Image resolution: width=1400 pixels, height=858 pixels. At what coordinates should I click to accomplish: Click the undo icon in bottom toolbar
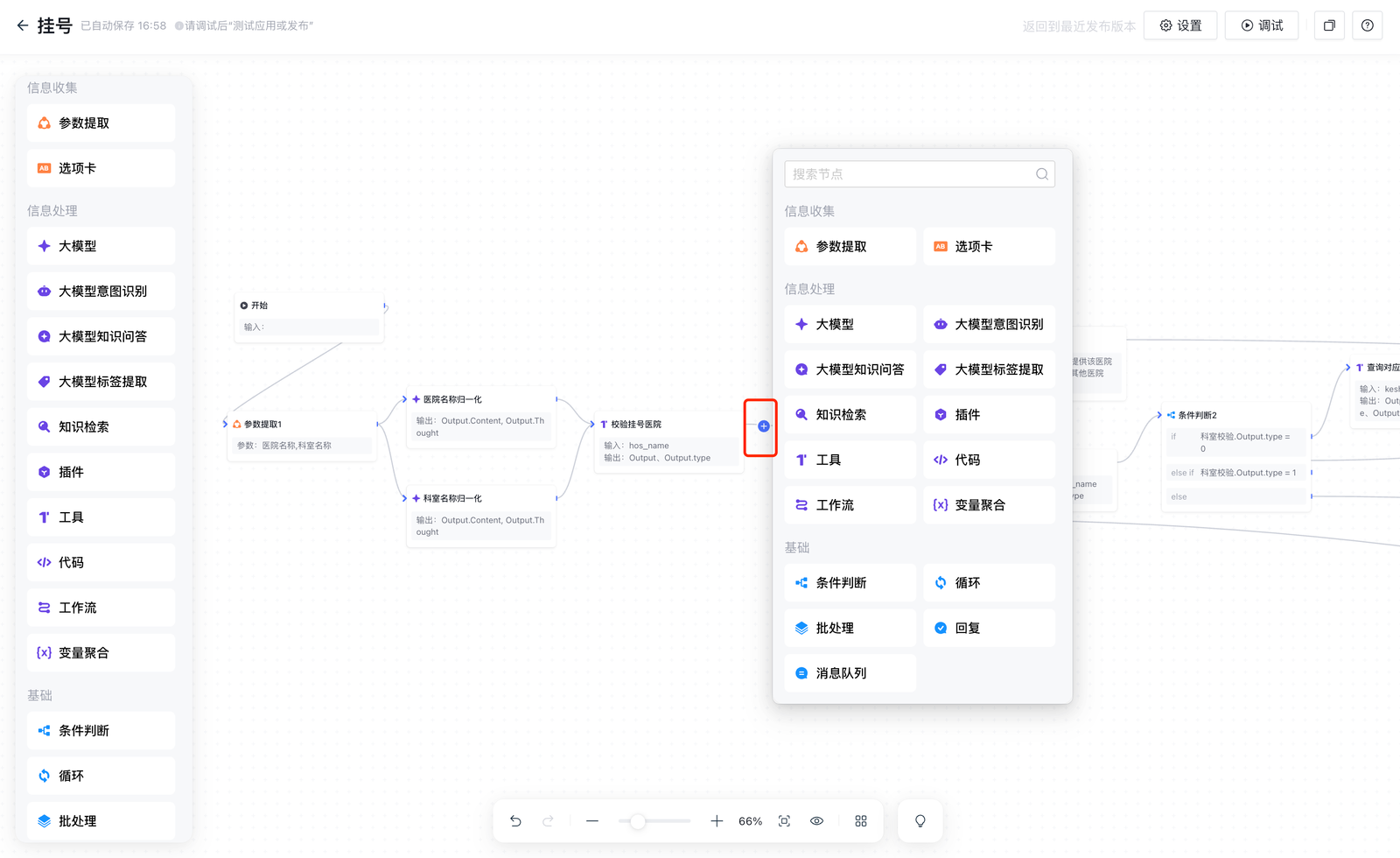(515, 821)
